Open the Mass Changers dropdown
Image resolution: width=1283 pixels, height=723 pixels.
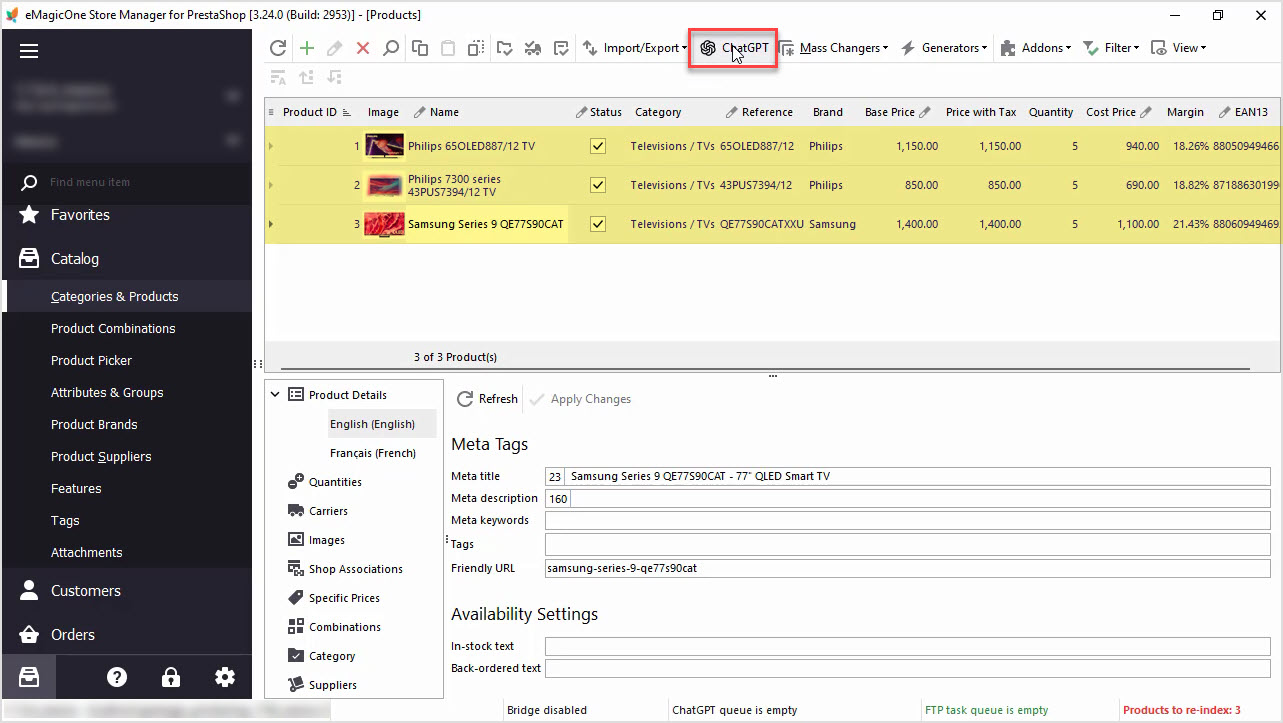pos(834,48)
